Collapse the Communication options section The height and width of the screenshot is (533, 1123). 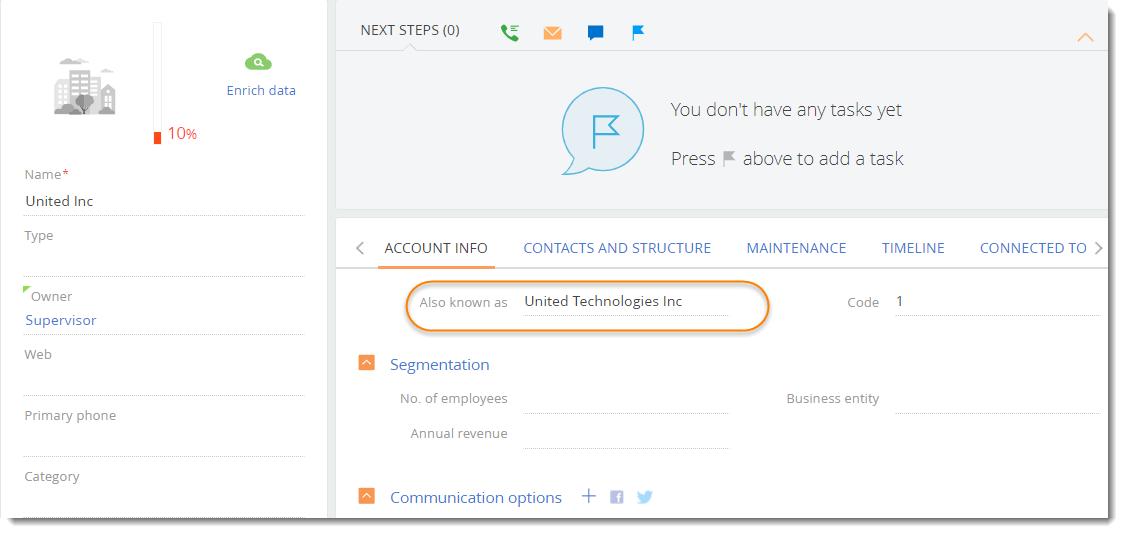click(x=367, y=496)
